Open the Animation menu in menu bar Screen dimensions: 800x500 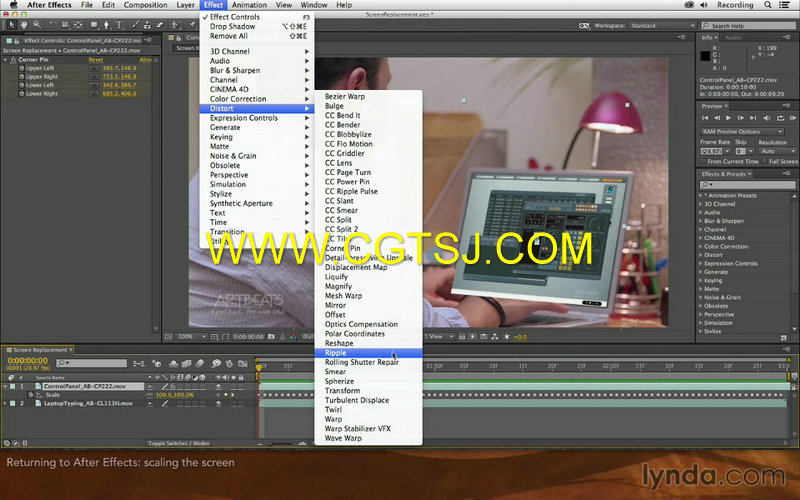click(x=249, y=5)
